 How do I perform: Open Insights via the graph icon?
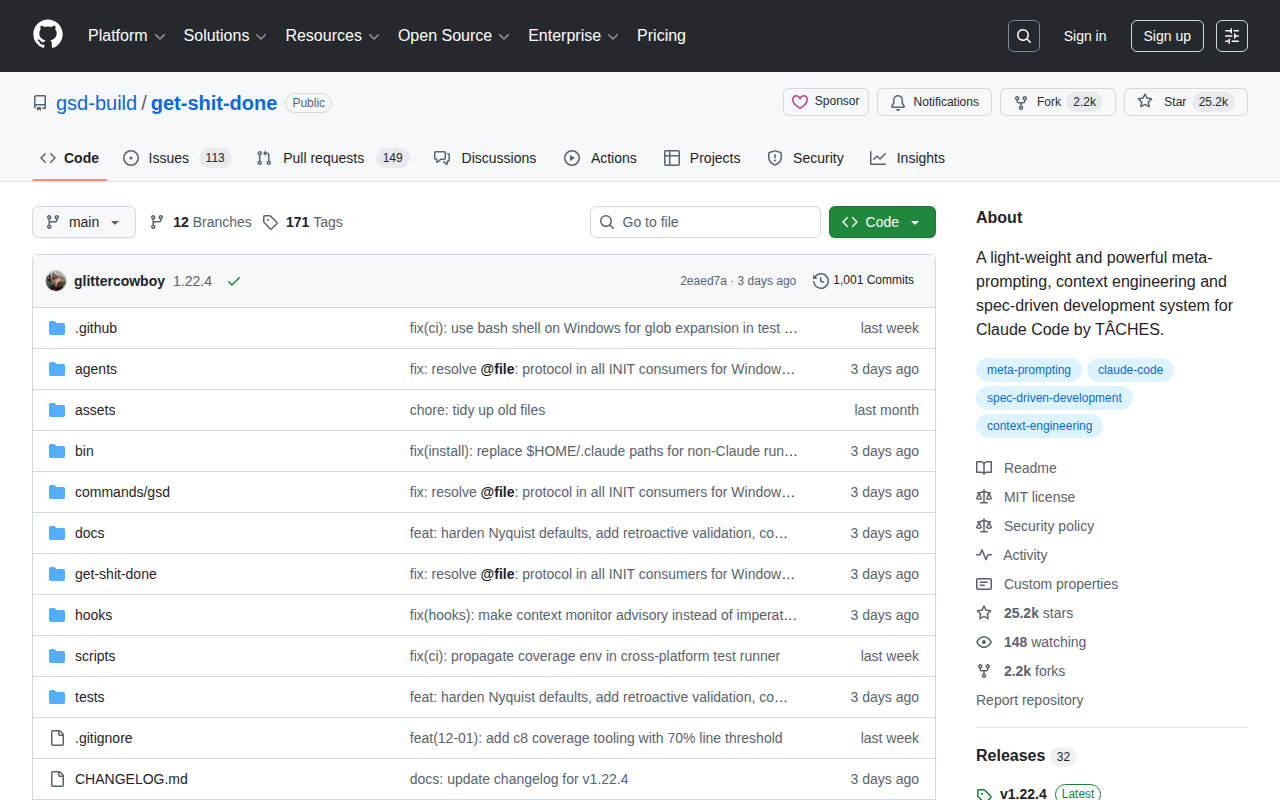(876, 158)
